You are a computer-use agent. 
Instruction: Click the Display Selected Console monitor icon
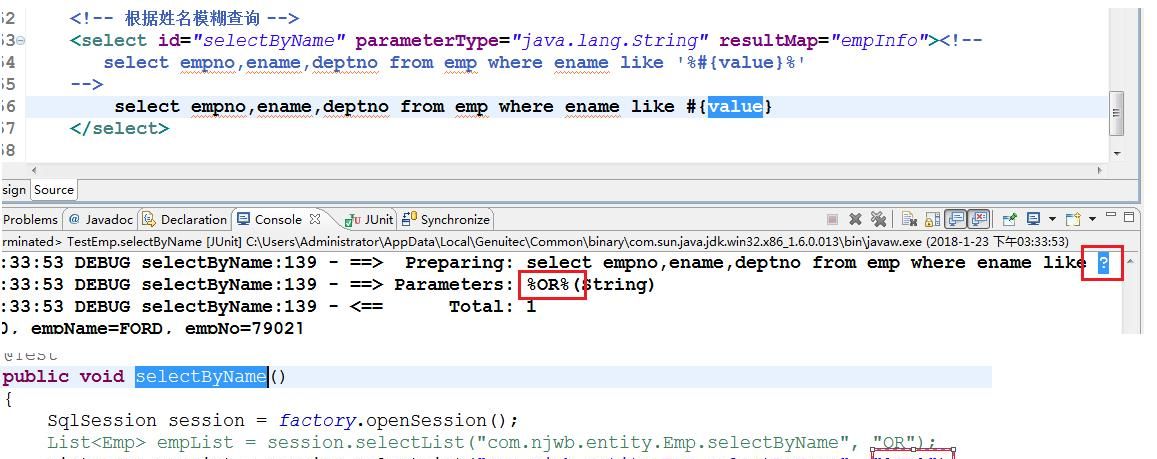[x=1033, y=219]
